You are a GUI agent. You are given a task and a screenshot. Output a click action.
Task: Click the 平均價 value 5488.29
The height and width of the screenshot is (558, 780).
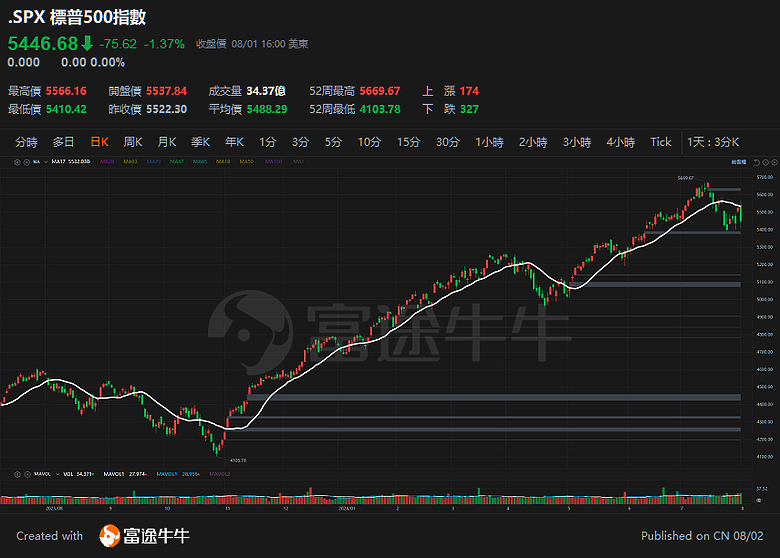[267, 109]
